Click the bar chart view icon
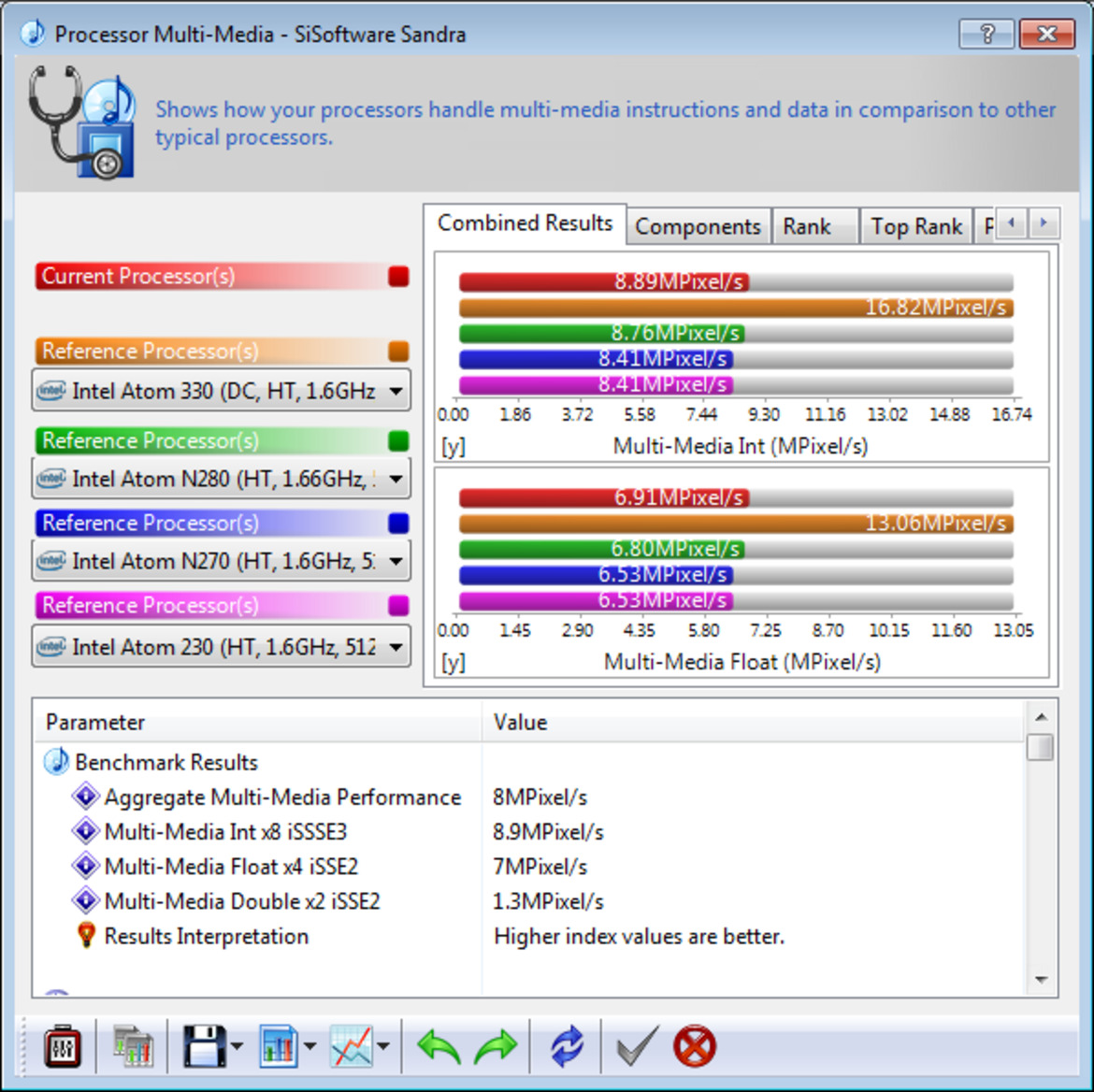 pos(279,1046)
